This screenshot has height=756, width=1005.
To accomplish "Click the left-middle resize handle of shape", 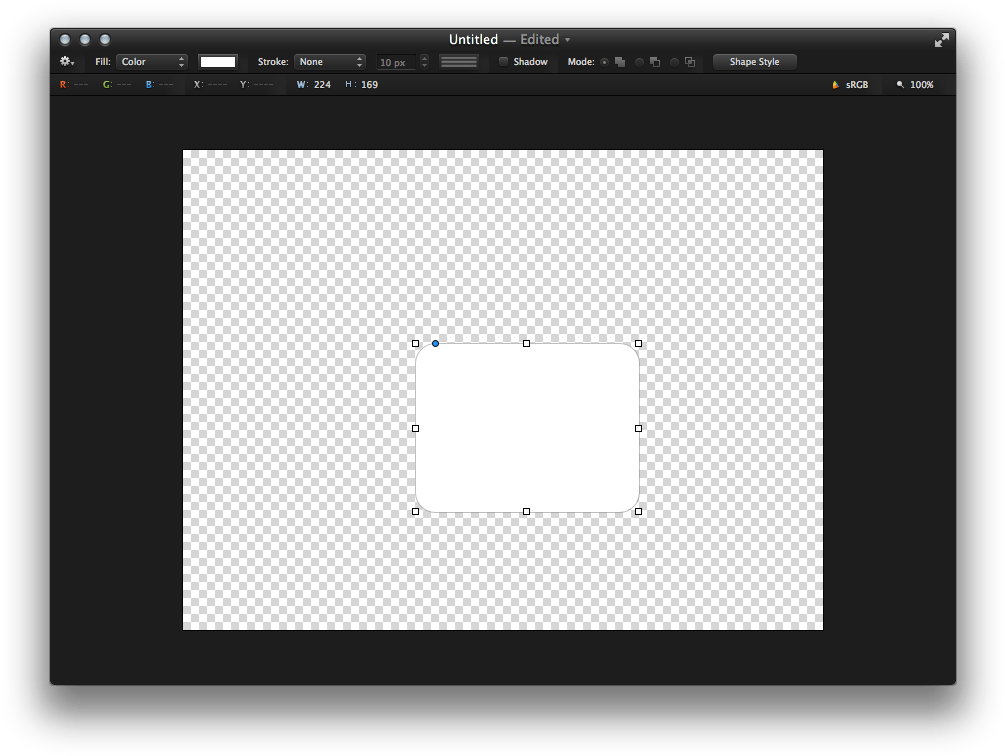I will [x=415, y=428].
